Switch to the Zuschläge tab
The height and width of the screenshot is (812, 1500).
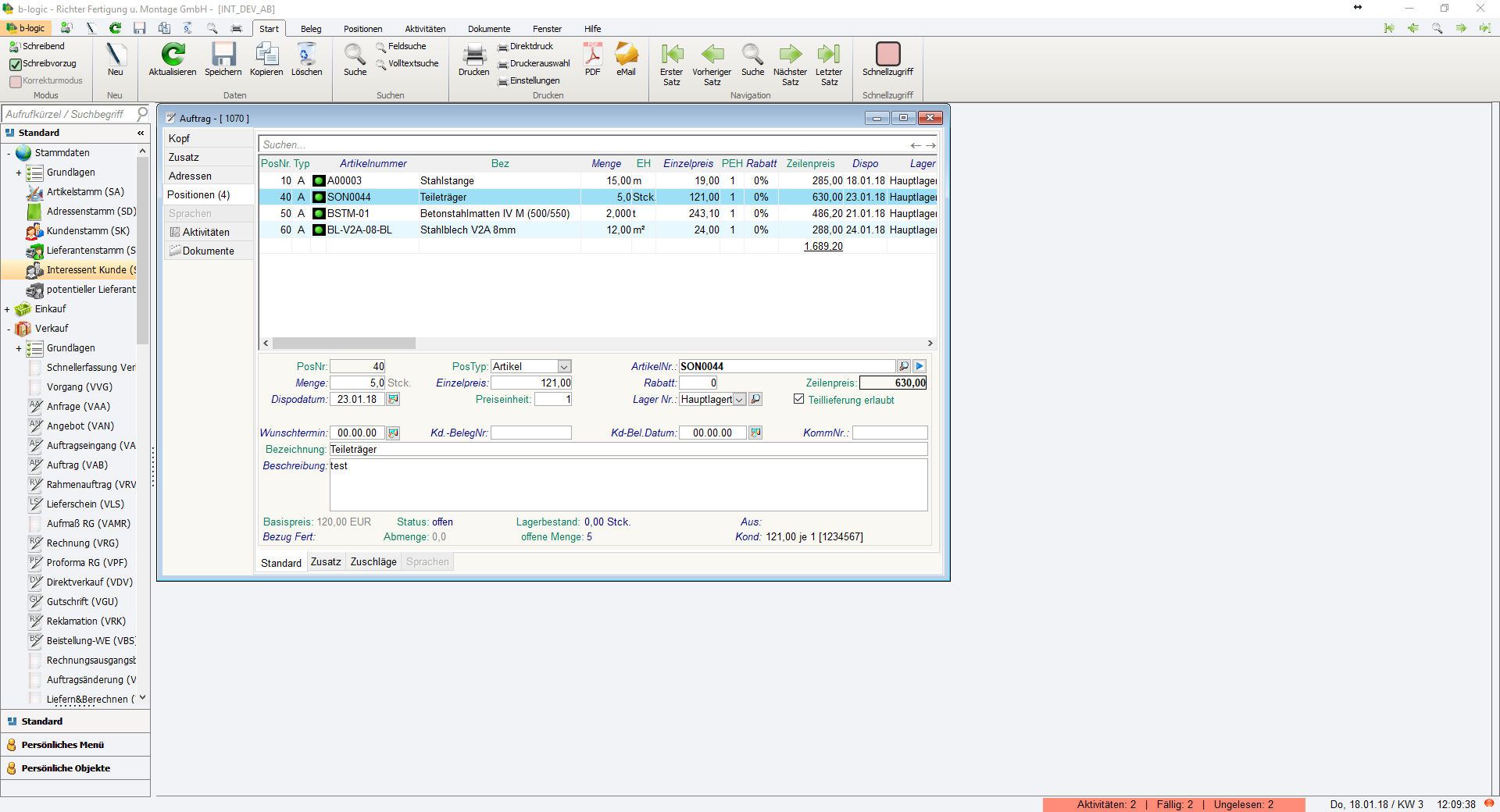373,562
